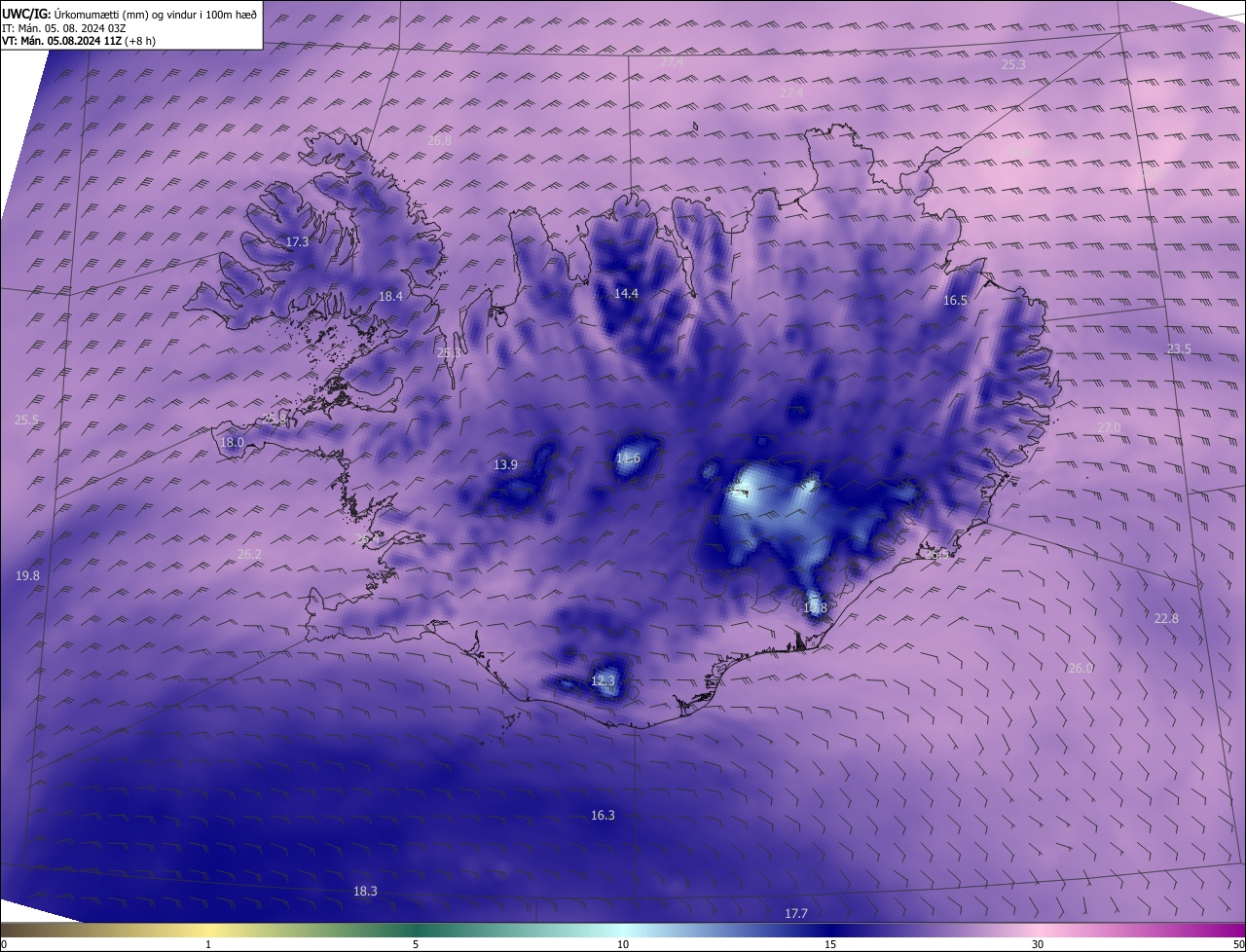This screenshot has width=1246, height=952.
Task: Click the 23.5 value label
Action: [1179, 348]
